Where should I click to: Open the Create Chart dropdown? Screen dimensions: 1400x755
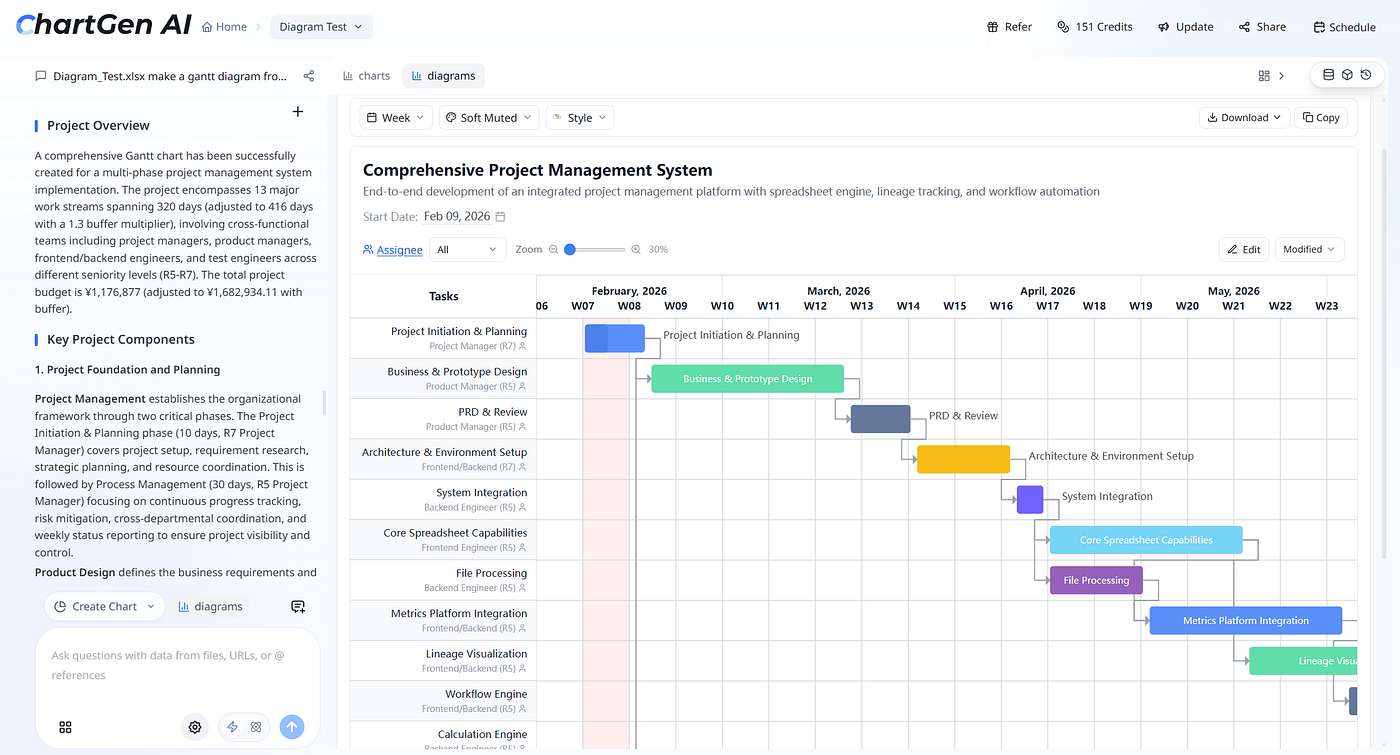(104, 606)
